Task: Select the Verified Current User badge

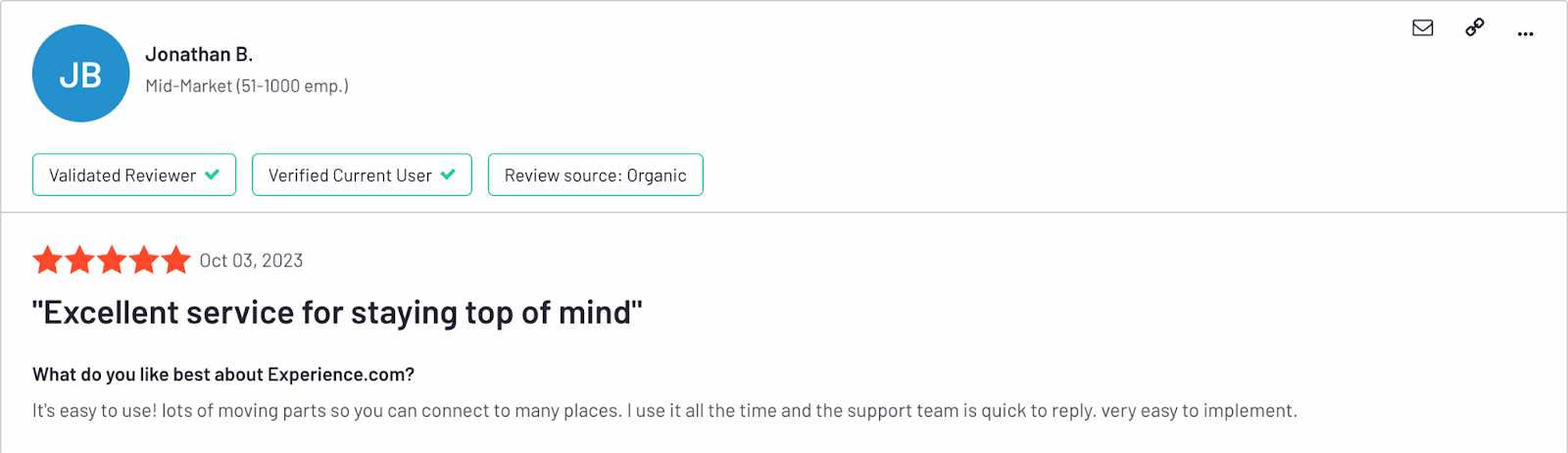Action: tap(362, 175)
